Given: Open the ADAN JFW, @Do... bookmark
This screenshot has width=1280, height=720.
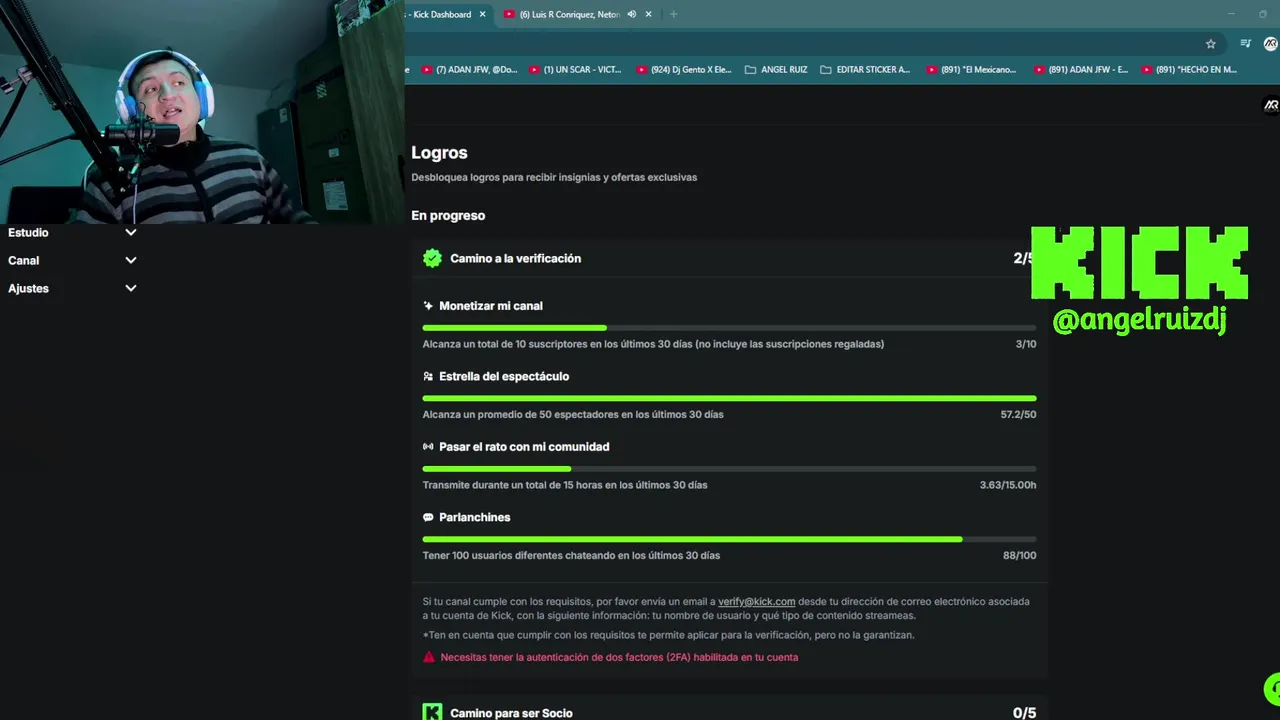Looking at the screenshot, I should (469, 70).
